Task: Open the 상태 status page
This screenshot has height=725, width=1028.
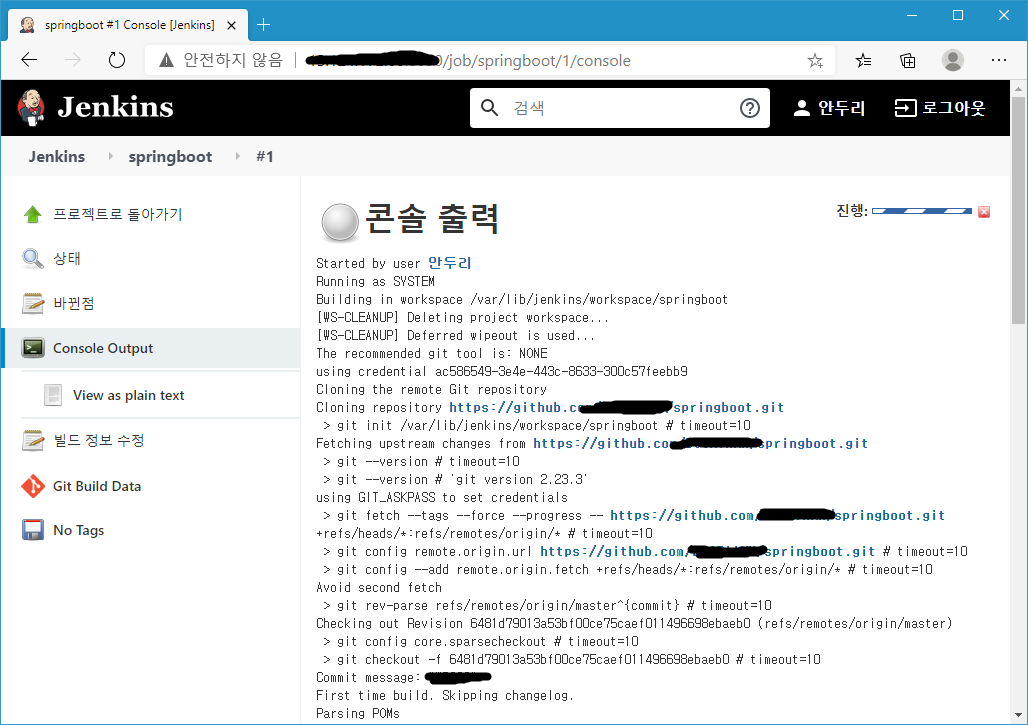Action: [x=66, y=258]
